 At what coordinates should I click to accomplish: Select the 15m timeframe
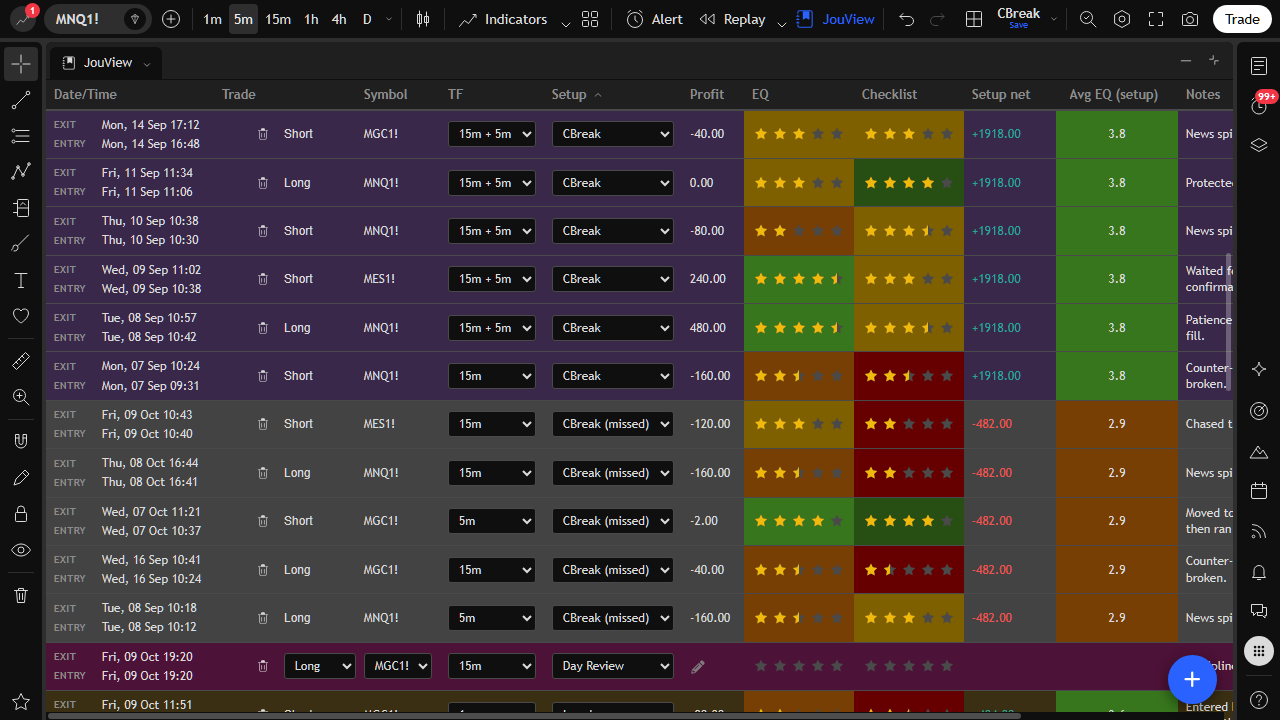[x=278, y=19]
